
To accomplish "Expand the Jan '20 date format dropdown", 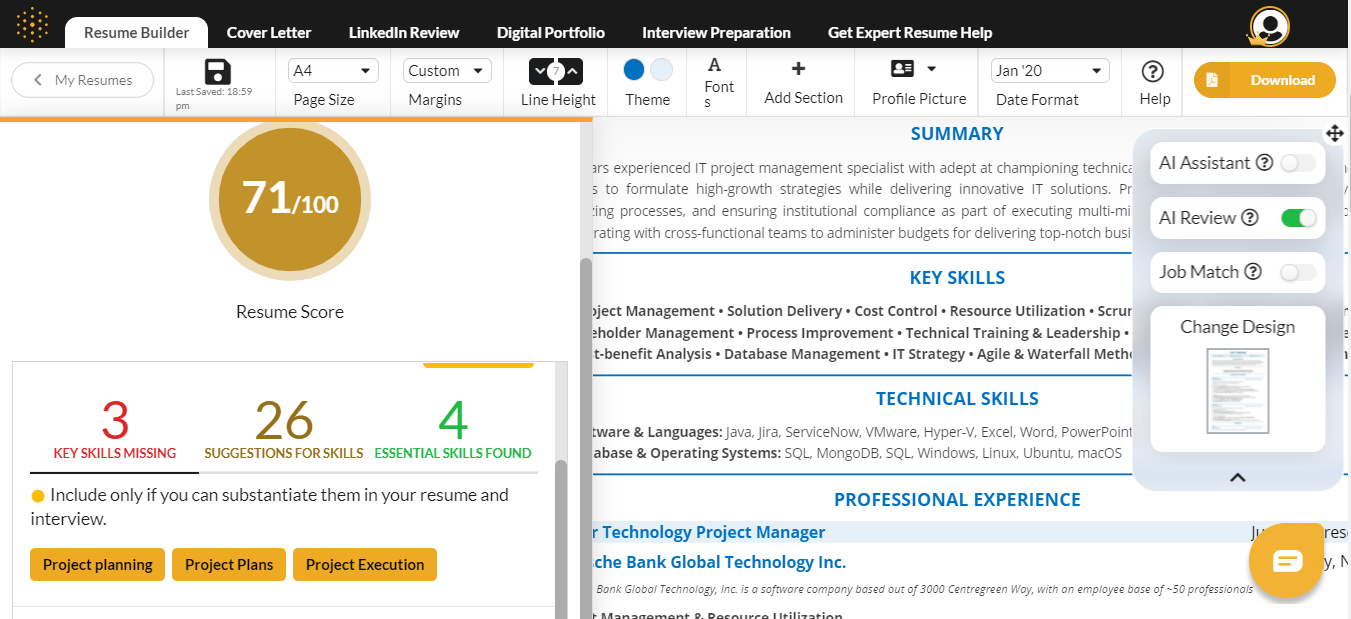I will click(x=1050, y=71).
